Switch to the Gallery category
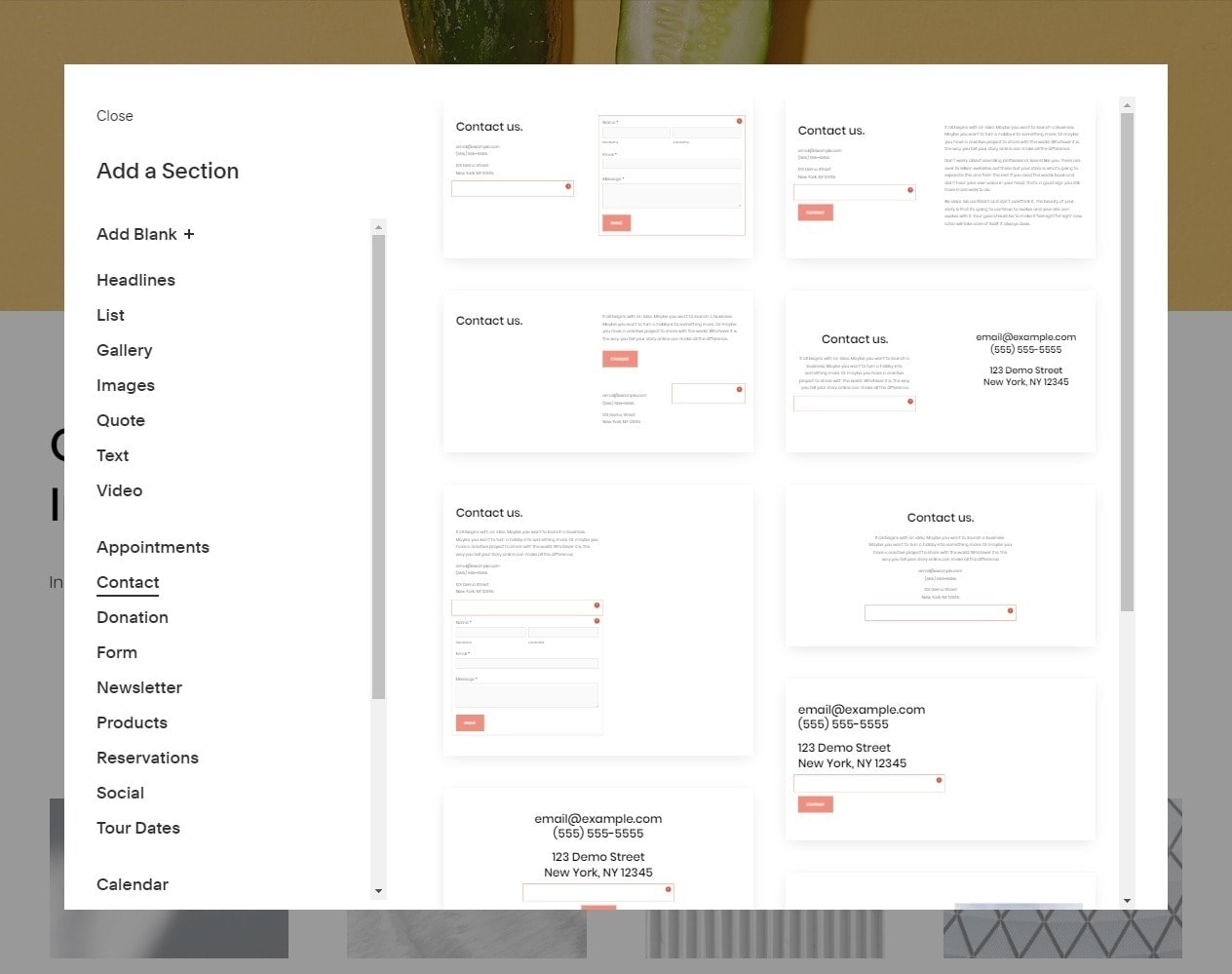Viewport: 1232px width, 974px height. tap(125, 350)
